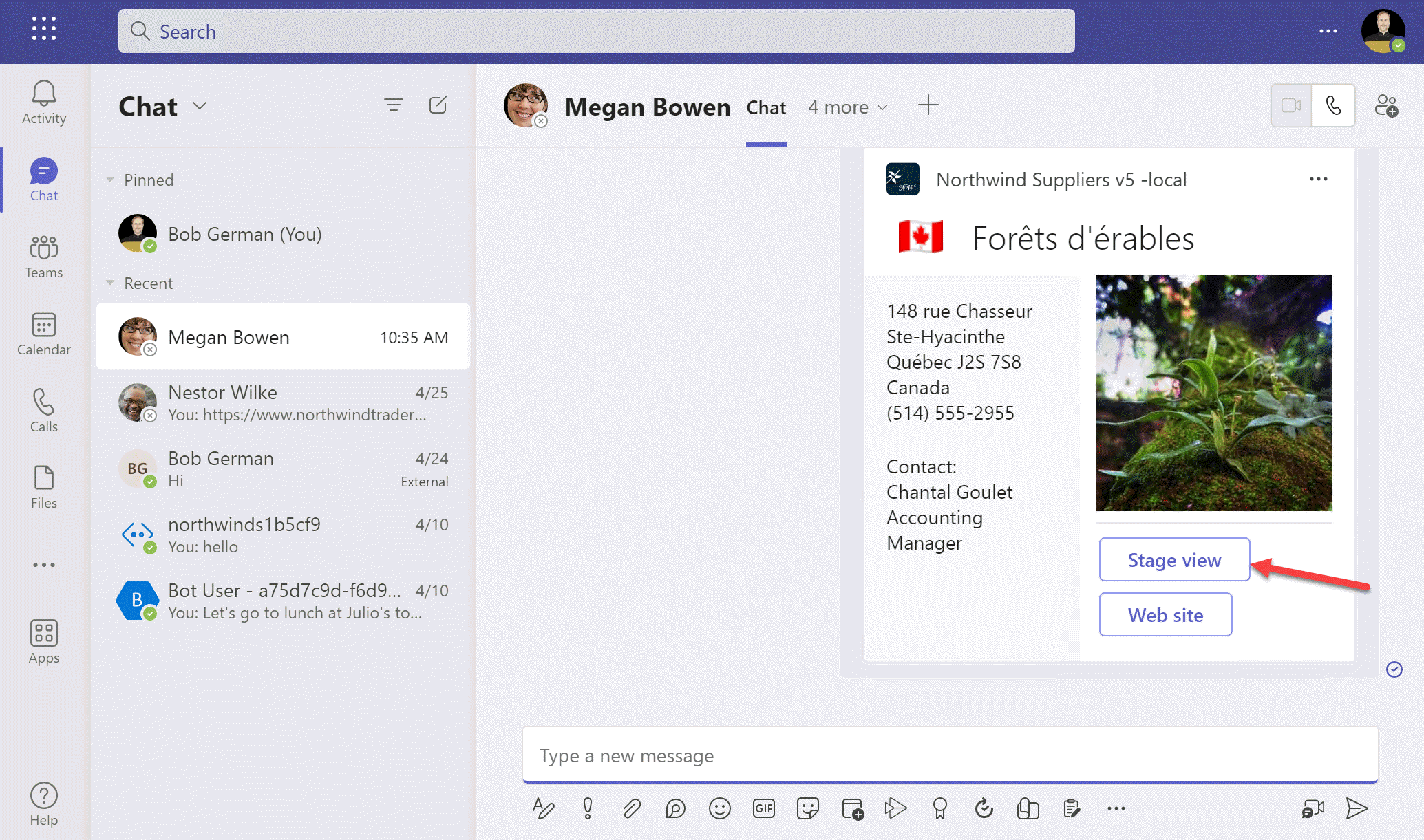Open the Polls clipboard icon
Image resolution: width=1424 pixels, height=840 pixels.
(x=1072, y=808)
